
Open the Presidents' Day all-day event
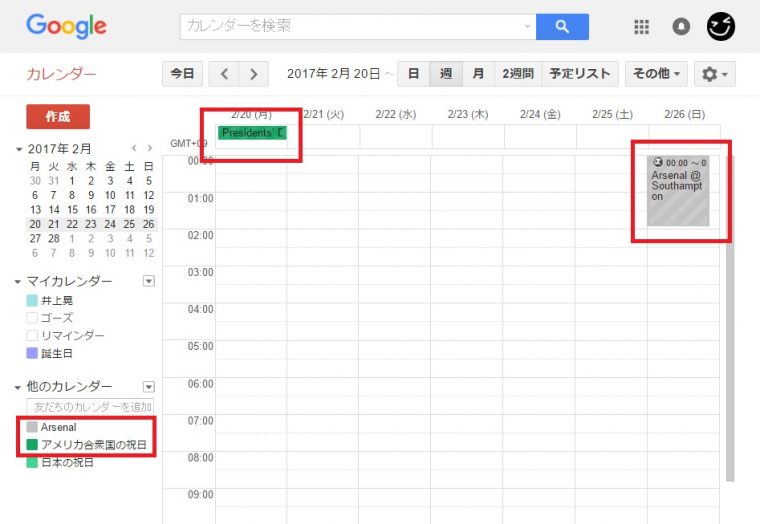click(x=253, y=133)
